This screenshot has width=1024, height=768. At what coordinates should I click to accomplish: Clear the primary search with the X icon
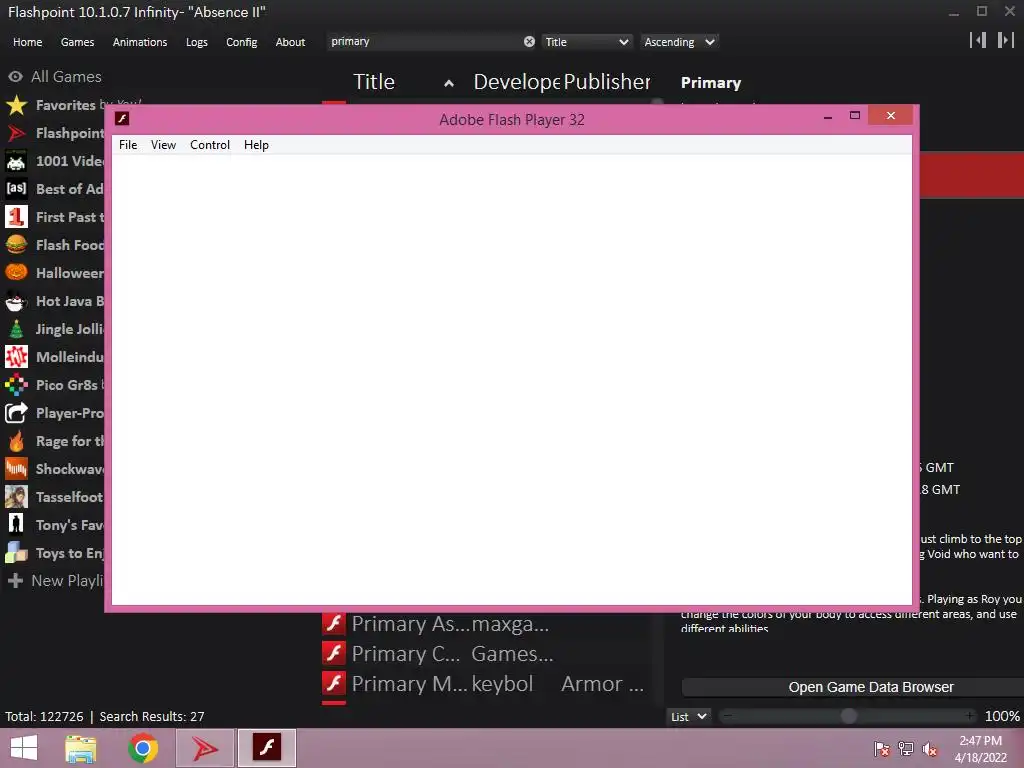[529, 42]
